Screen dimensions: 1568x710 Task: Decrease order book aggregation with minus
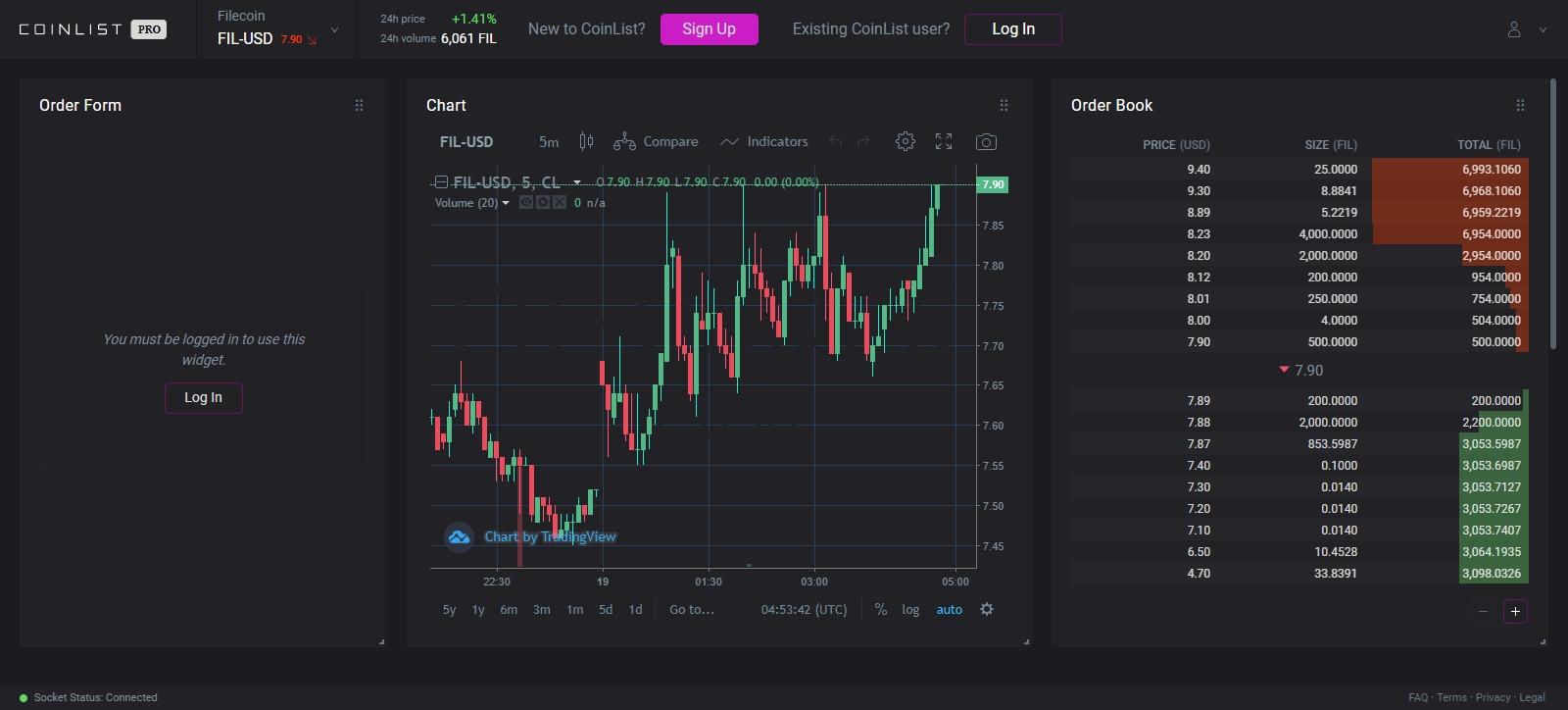coord(1483,611)
